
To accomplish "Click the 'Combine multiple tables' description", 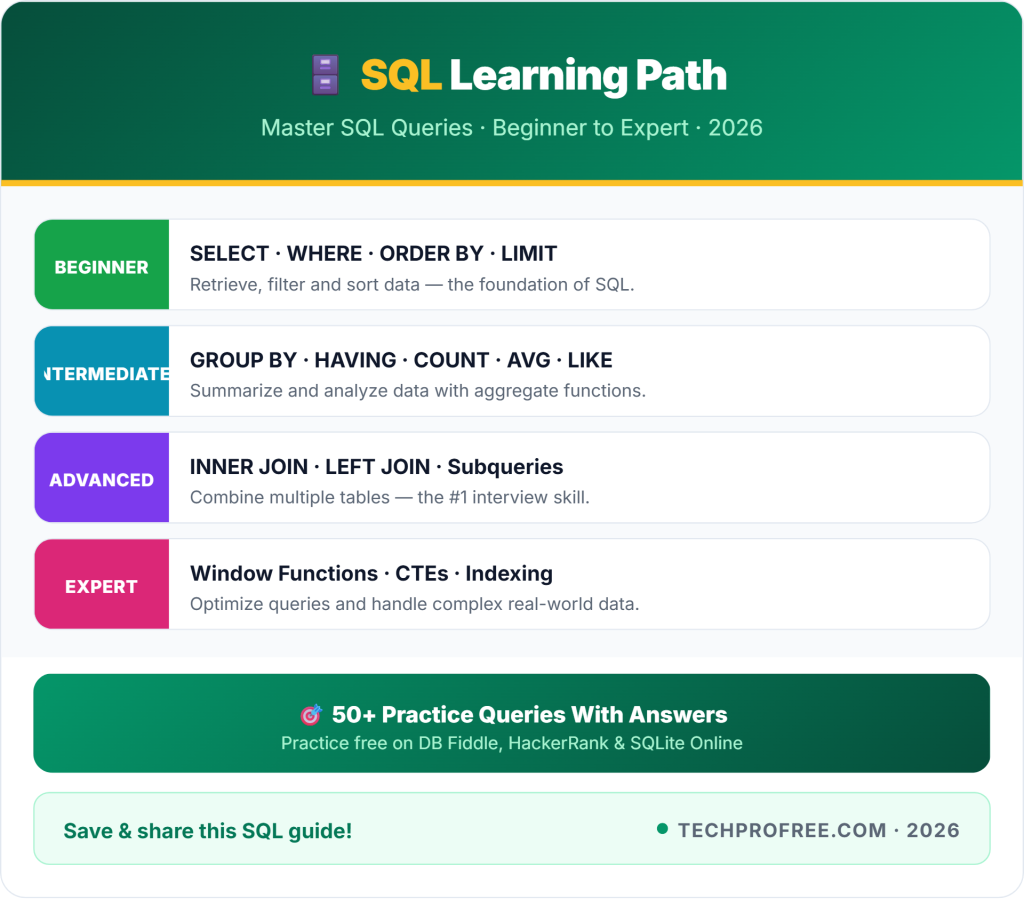I will pos(390,497).
